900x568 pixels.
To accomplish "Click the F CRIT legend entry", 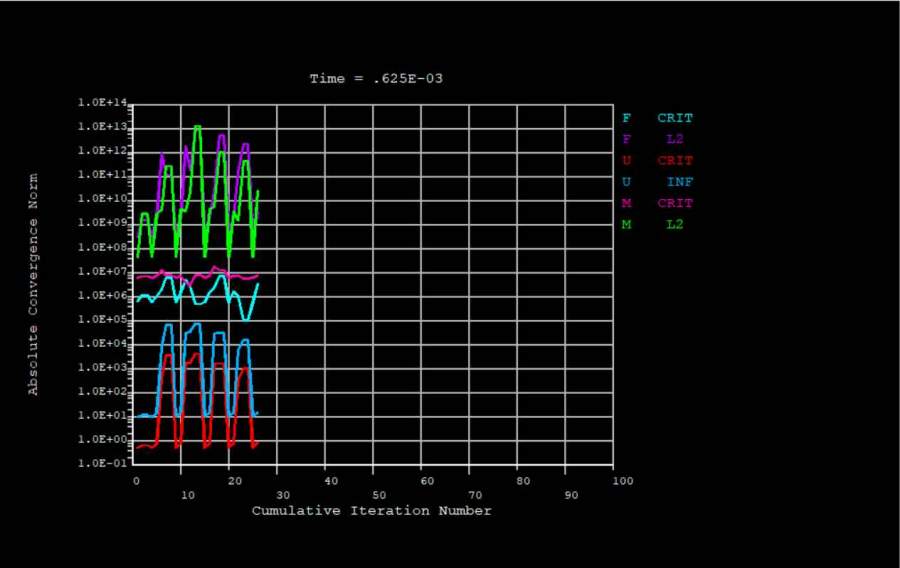I will (x=657, y=118).
